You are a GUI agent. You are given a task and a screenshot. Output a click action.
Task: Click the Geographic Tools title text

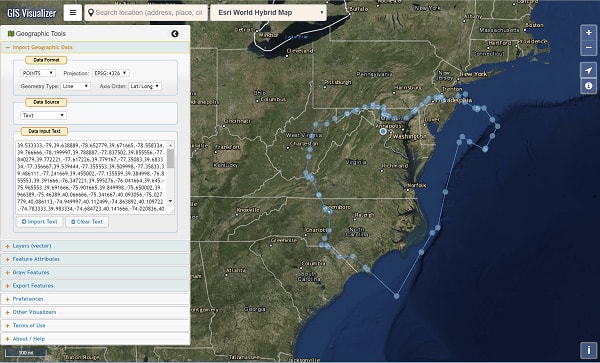click(x=41, y=34)
